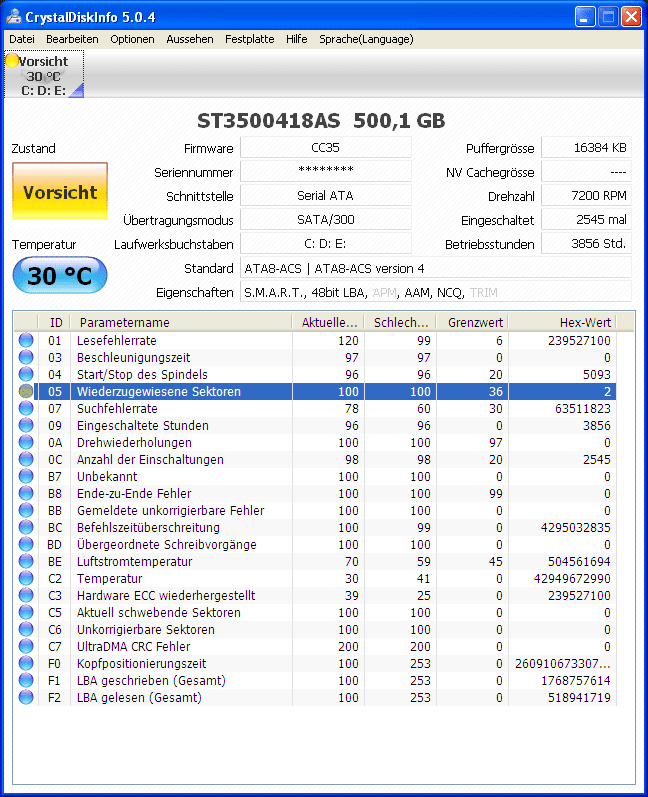Click the Puffergrösse field showing 16384 KB
The width and height of the screenshot is (648, 797).
(x=587, y=147)
